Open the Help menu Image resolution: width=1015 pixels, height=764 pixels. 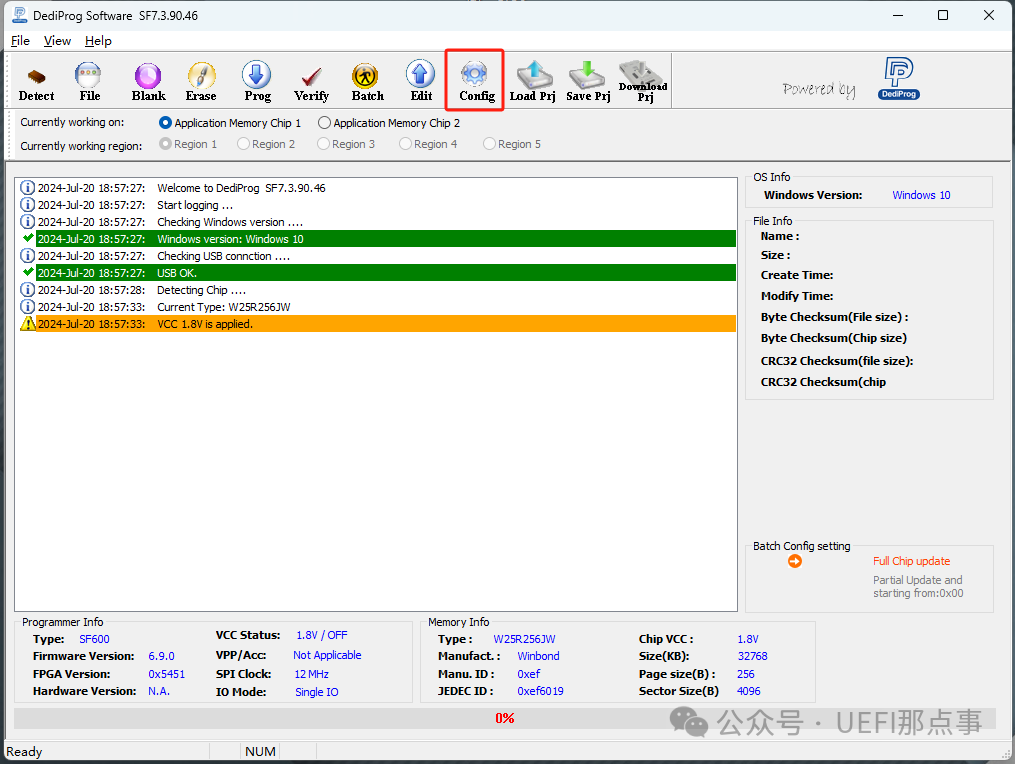pyautogui.click(x=98, y=41)
